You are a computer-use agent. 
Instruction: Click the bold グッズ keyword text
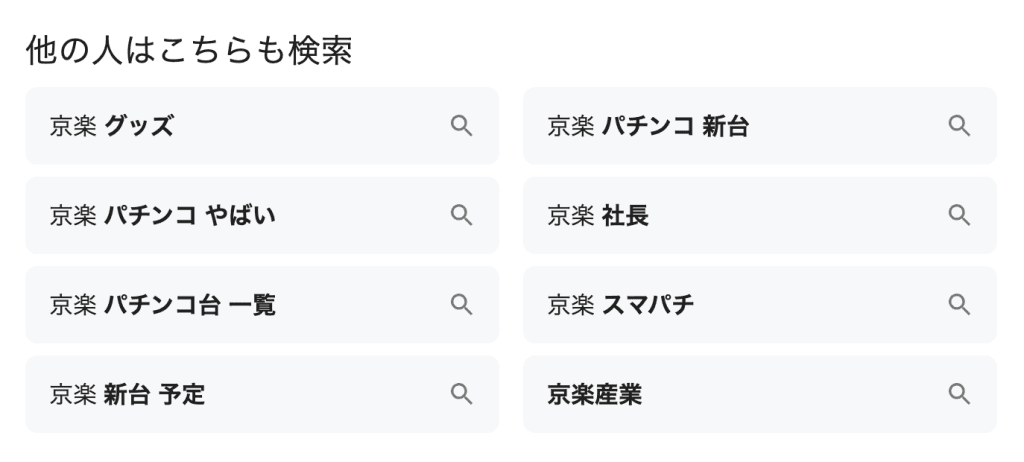point(139,126)
